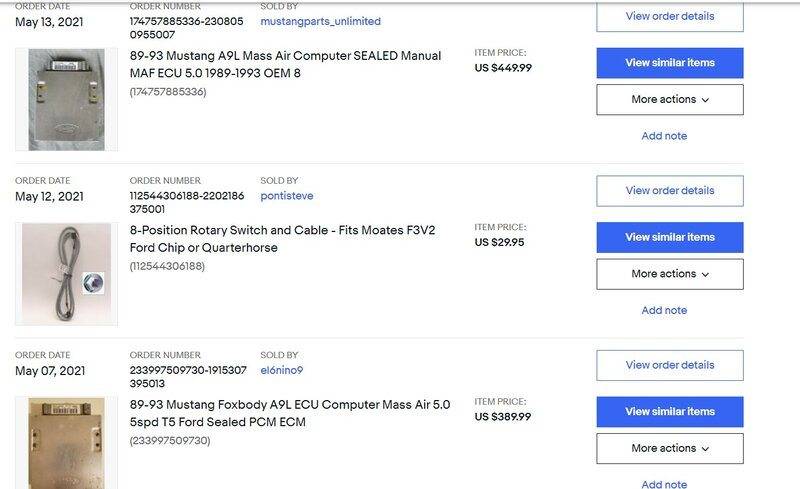Image resolution: width=800 pixels, height=489 pixels.
Task: View order details for May 07 order
Action: [669, 365]
